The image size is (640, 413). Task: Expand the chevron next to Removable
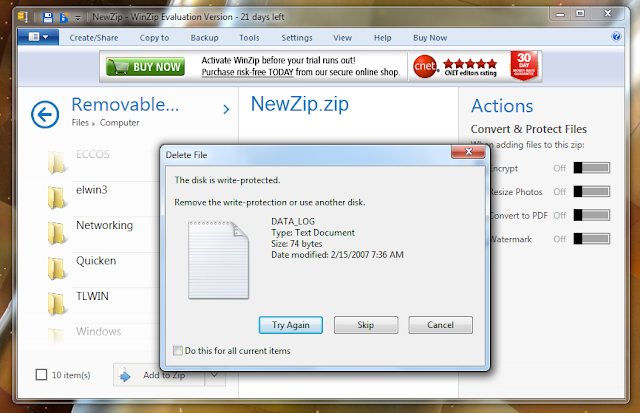226,109
